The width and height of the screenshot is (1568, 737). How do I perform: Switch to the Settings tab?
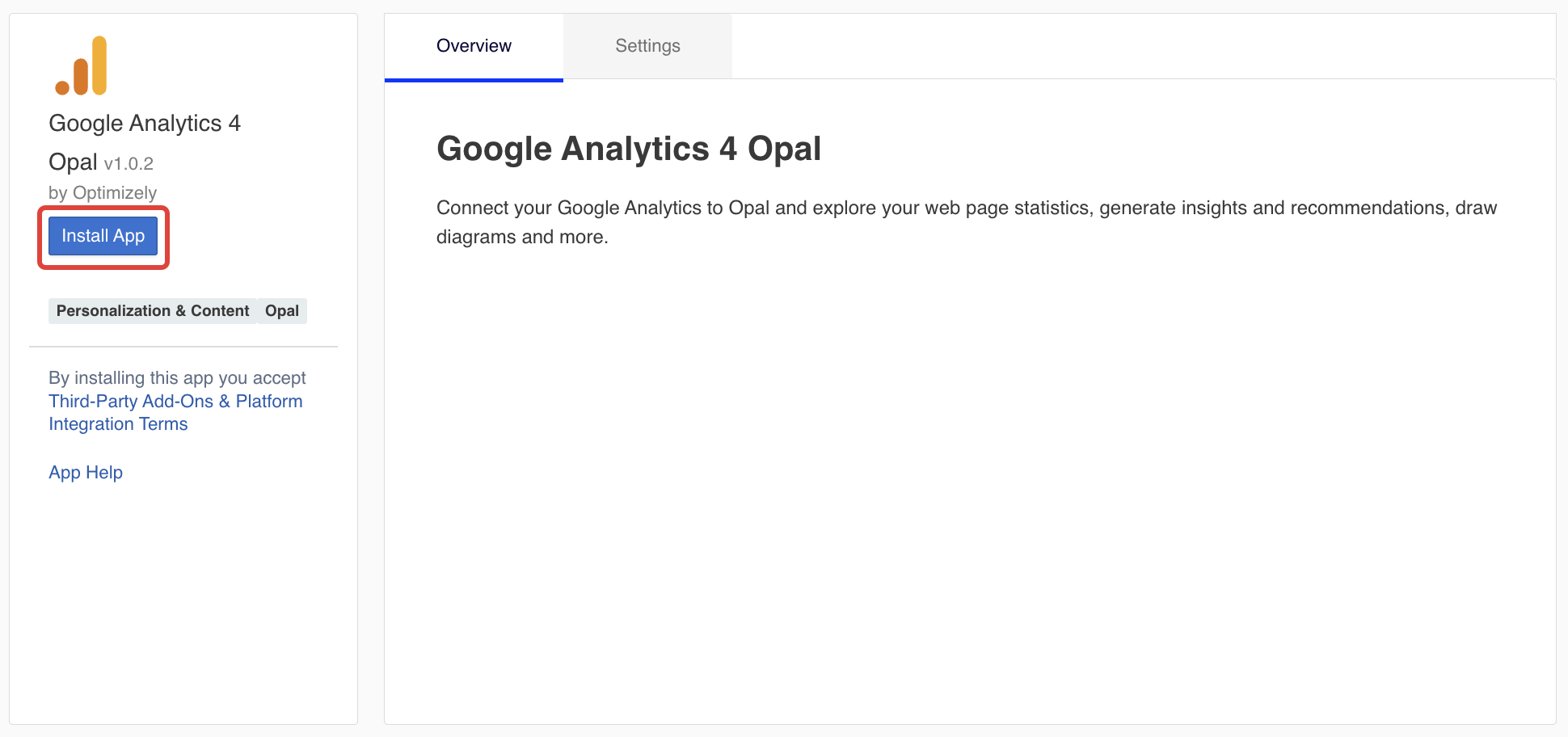click(647, 45)
